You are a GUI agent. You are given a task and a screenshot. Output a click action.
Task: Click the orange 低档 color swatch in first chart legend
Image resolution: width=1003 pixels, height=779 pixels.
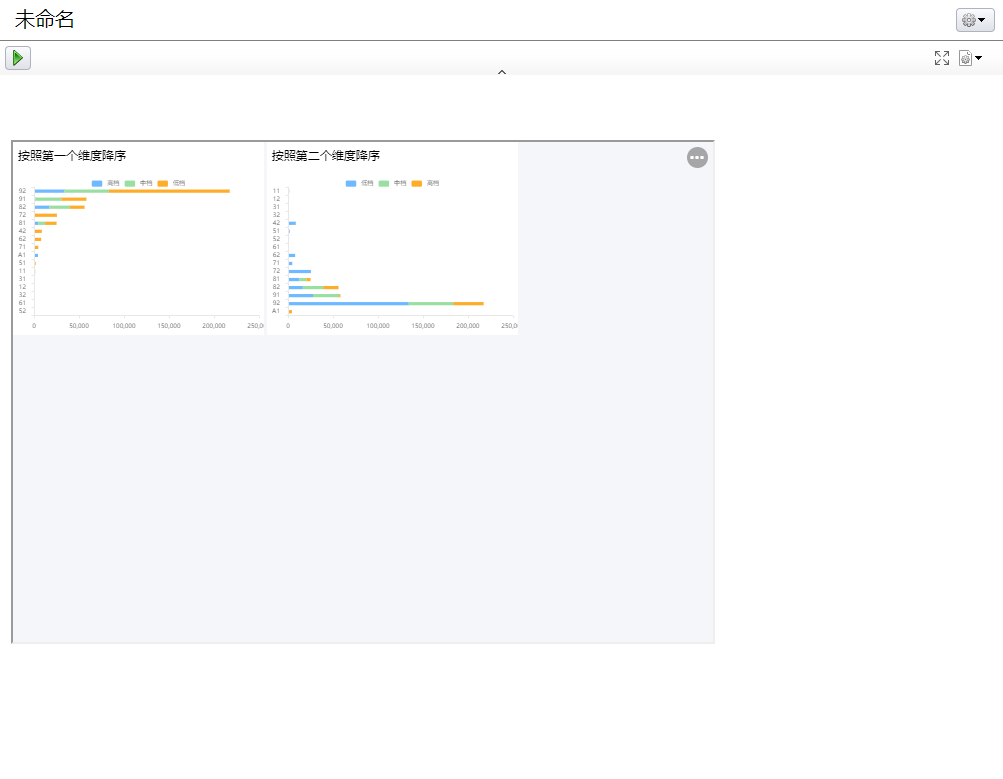point(163,183)
